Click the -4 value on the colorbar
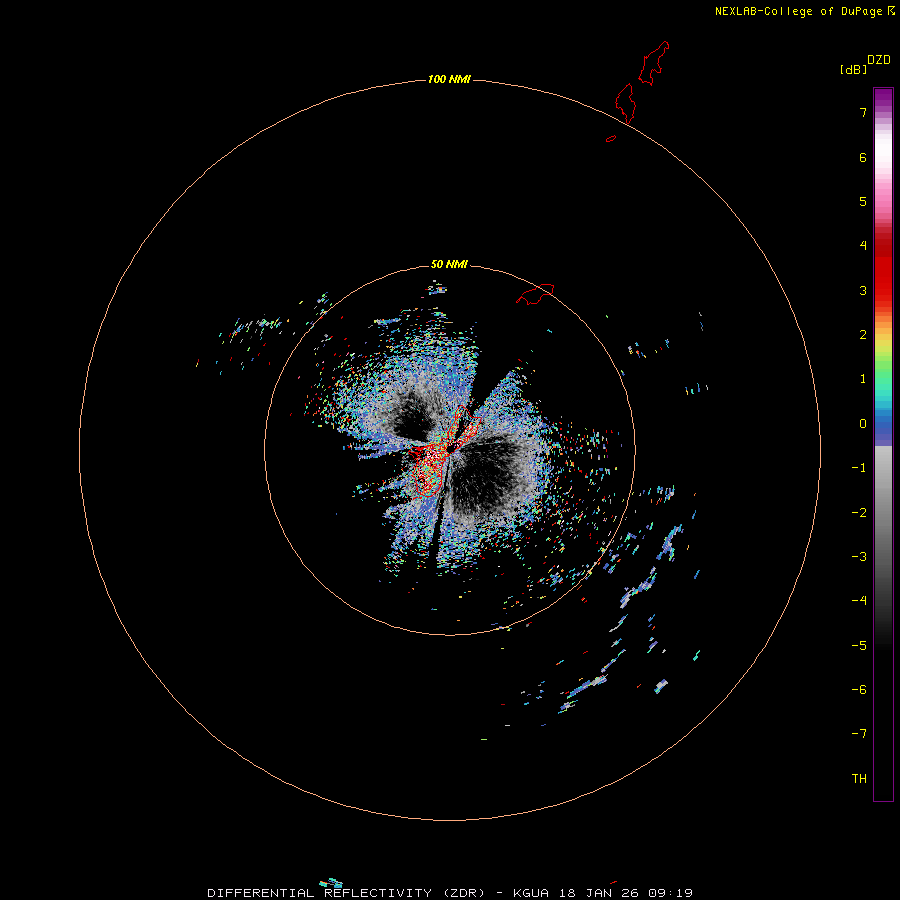900x900 pixels. click(859, 600)
